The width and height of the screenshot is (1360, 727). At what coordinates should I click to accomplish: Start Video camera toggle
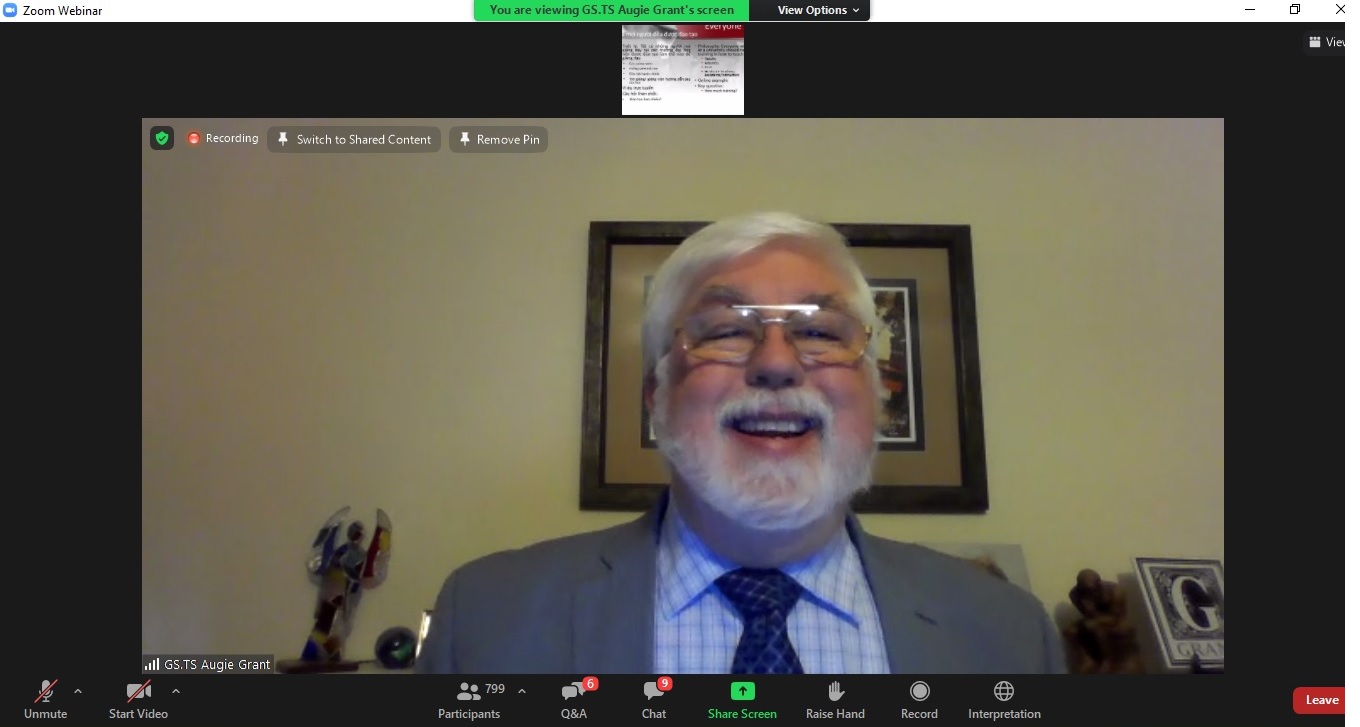[x=138, y=698]
